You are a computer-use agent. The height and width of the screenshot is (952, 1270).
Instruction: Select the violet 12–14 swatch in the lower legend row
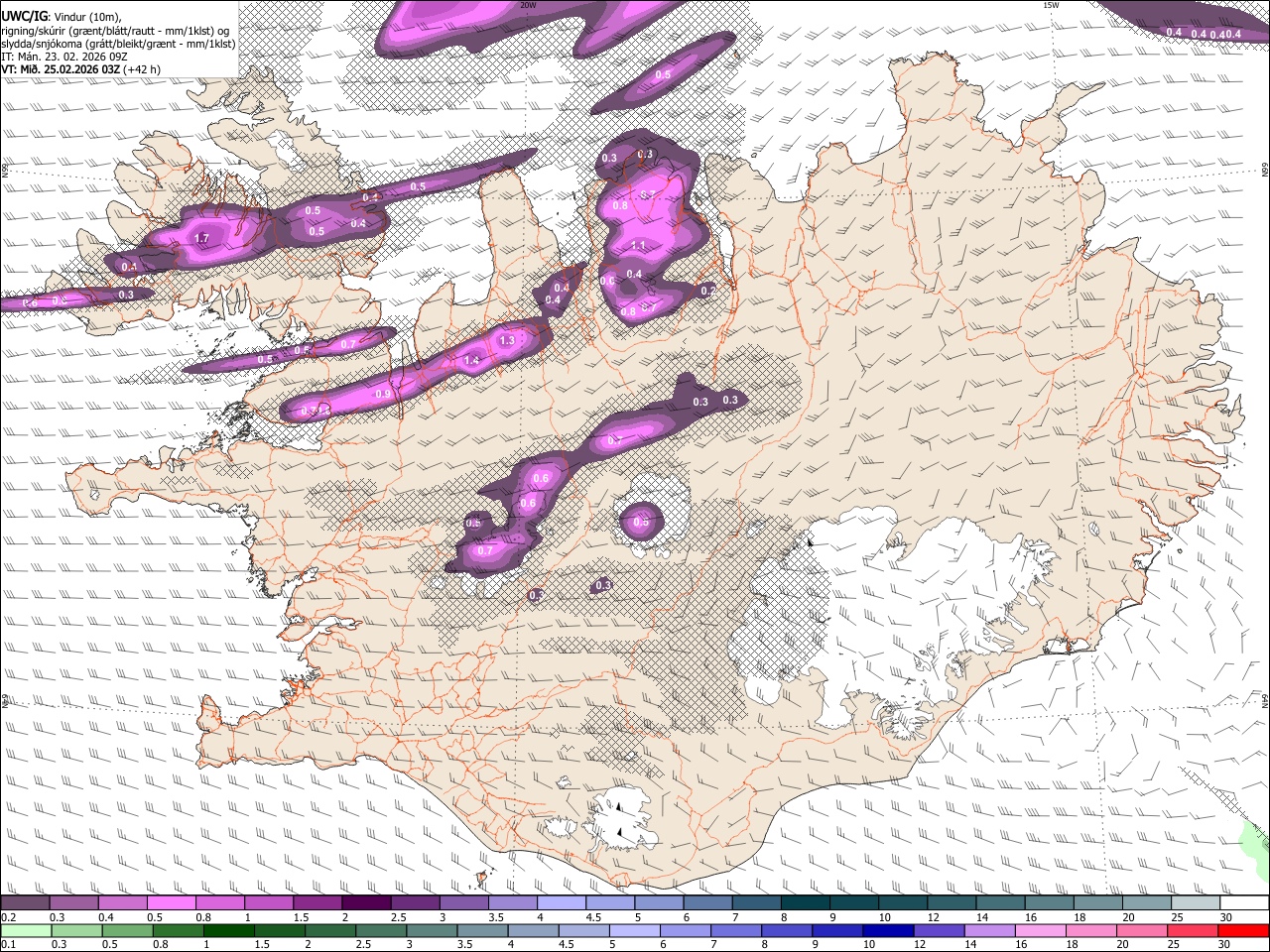coord(939,930)
